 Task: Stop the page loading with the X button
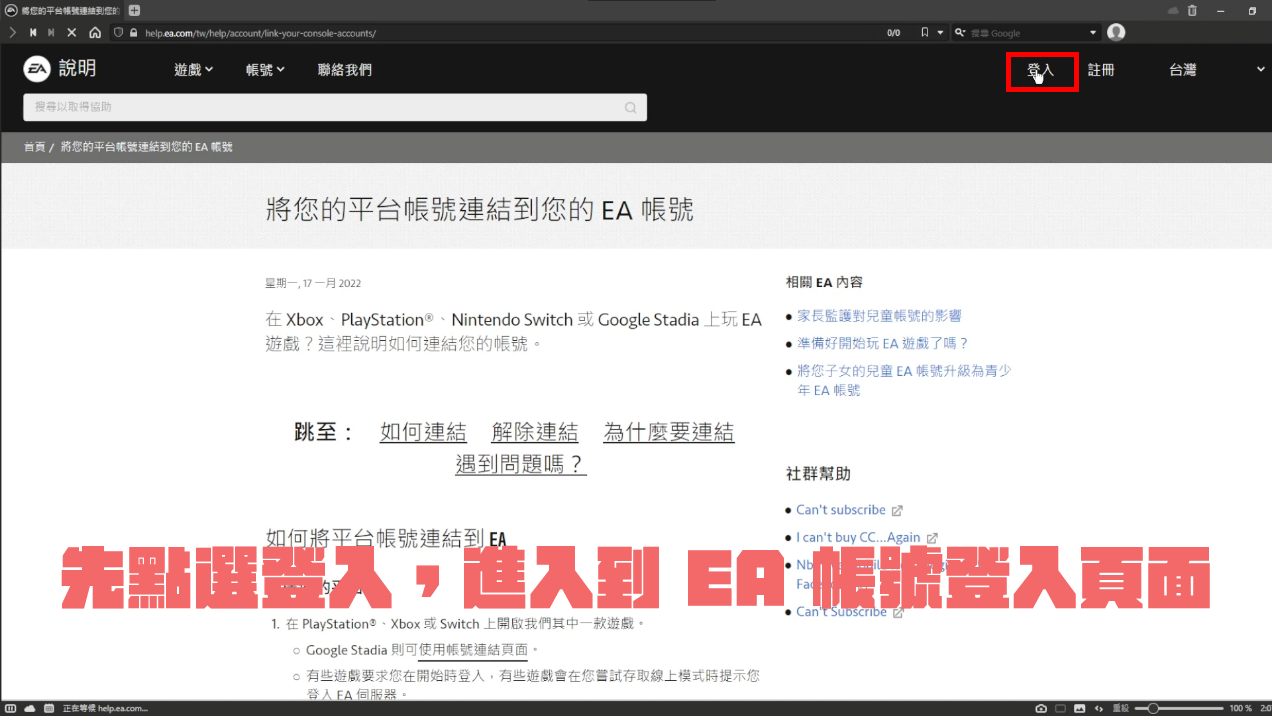71,32
